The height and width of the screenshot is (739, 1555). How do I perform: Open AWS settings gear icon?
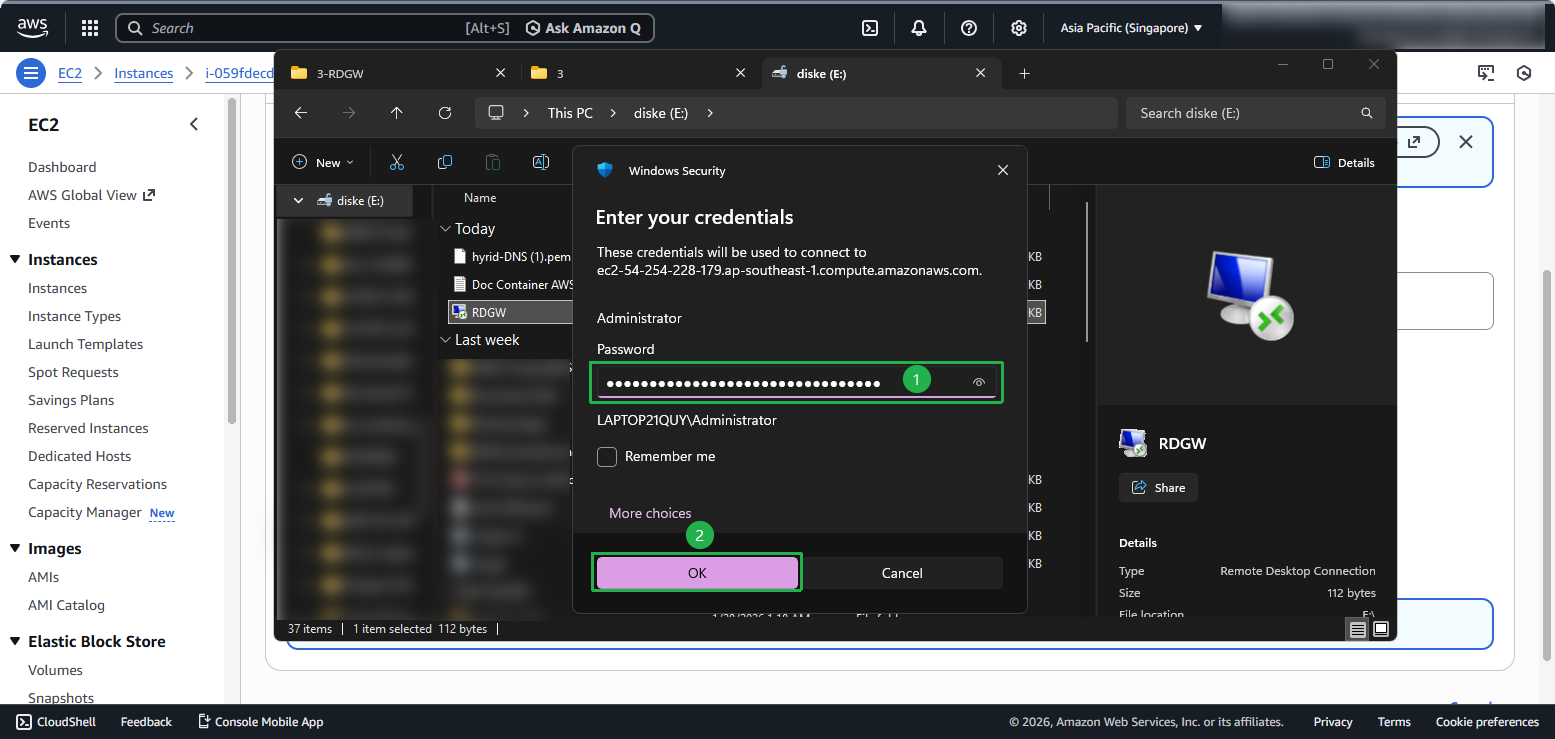1018,28
